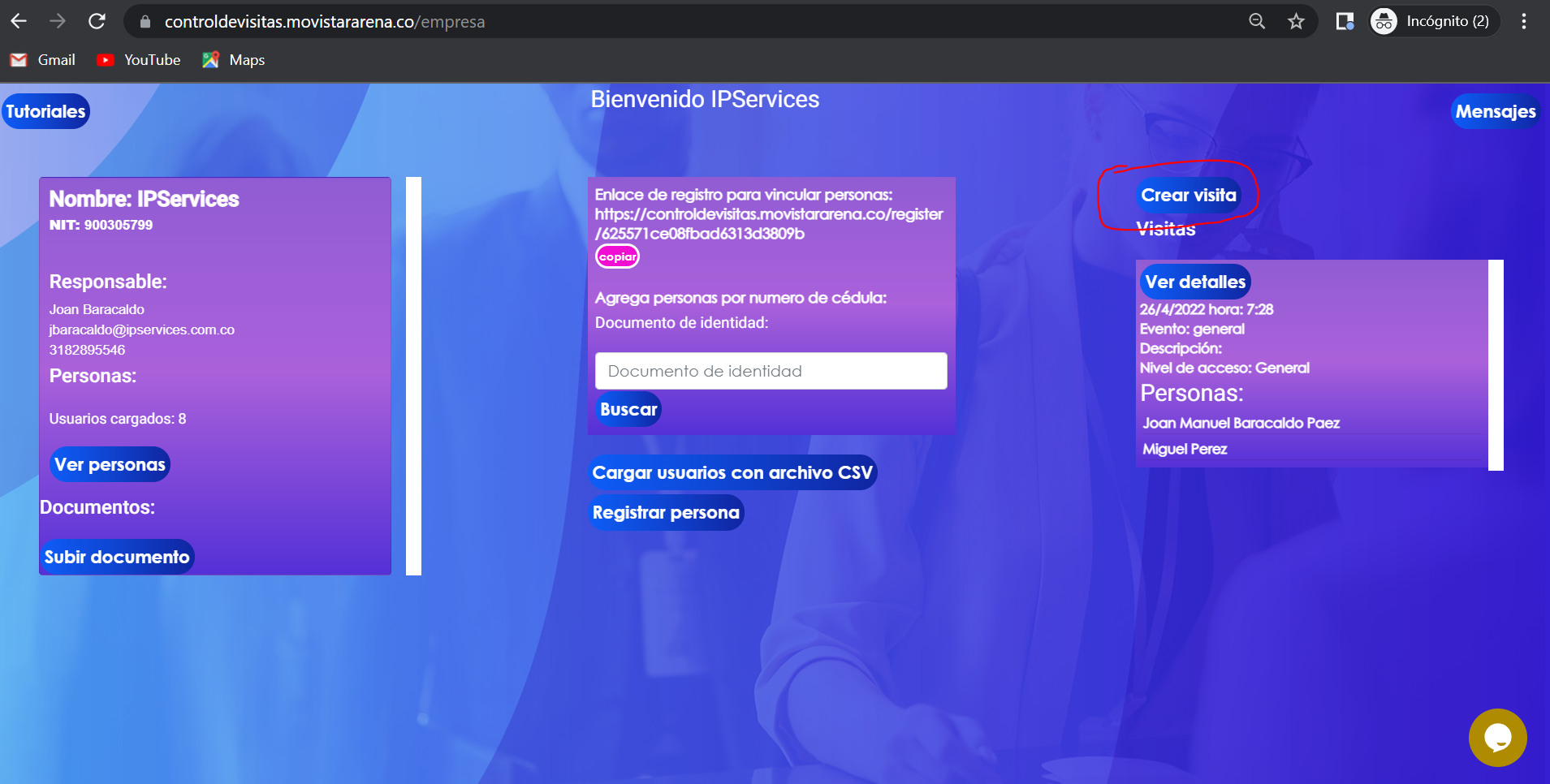
Task: Click the Evento: general text
Action: pyautogui.click(x=1192, y=329)
